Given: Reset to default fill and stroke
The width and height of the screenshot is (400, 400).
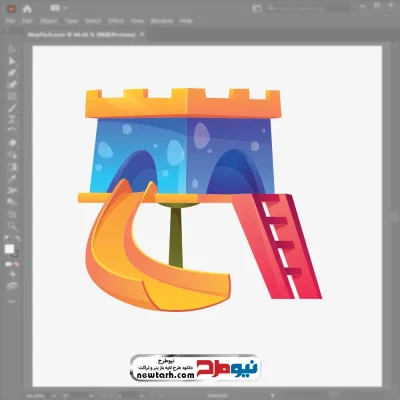Looking at the screenshot, I should tap(6, 239).
